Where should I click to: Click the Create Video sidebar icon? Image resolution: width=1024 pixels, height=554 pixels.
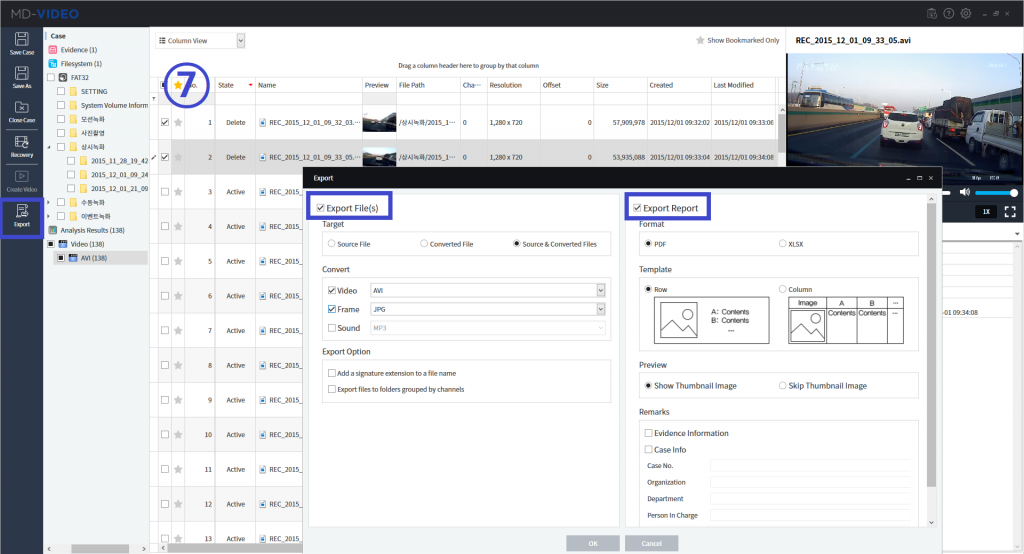point(22,180)
